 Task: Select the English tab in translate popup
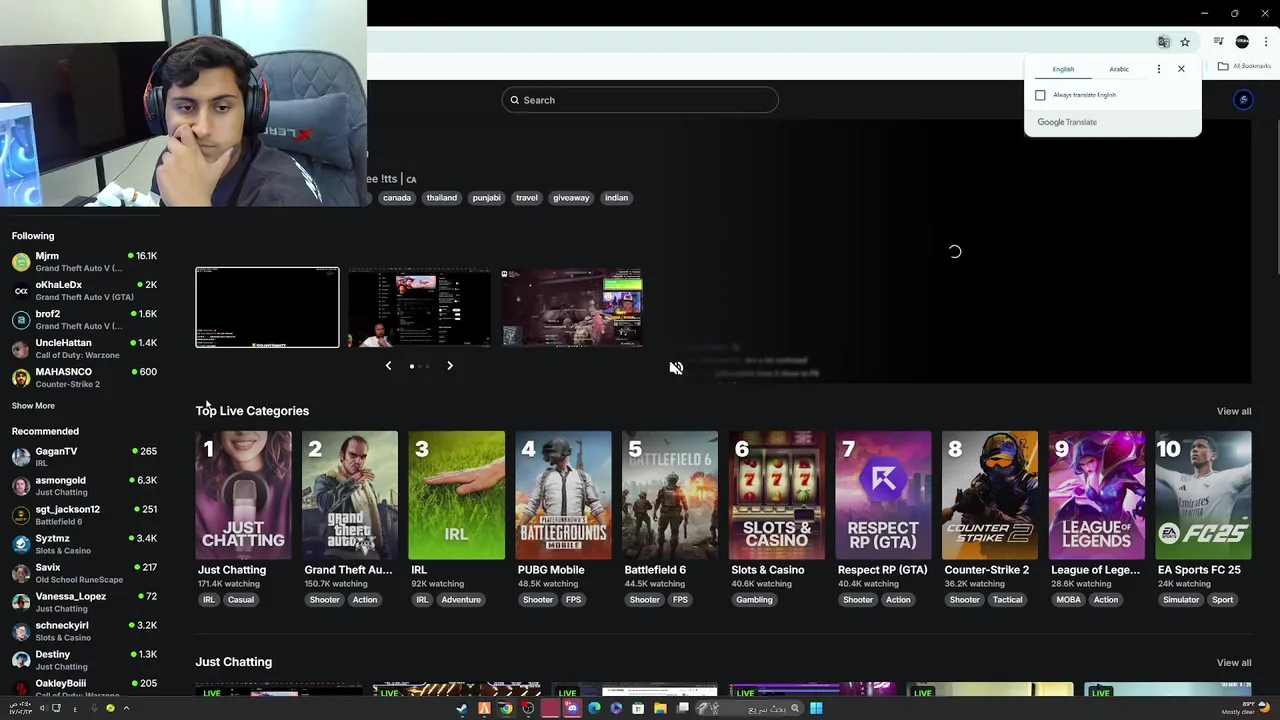pyautogui.click(x=1063, y=69)
